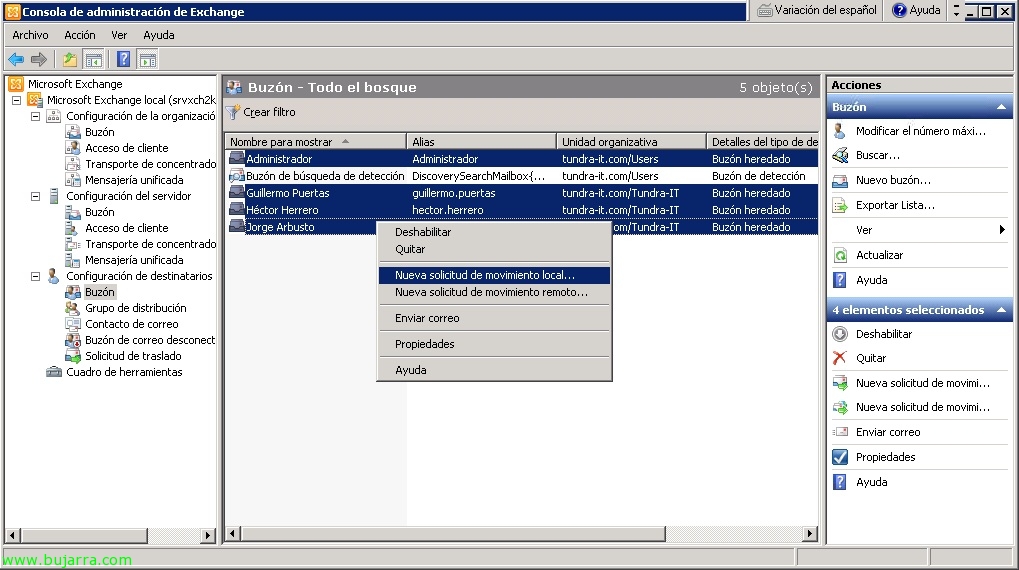Click the tree pane scroll right arrow
Screen dimensions: 1019x570
(208, 536)
